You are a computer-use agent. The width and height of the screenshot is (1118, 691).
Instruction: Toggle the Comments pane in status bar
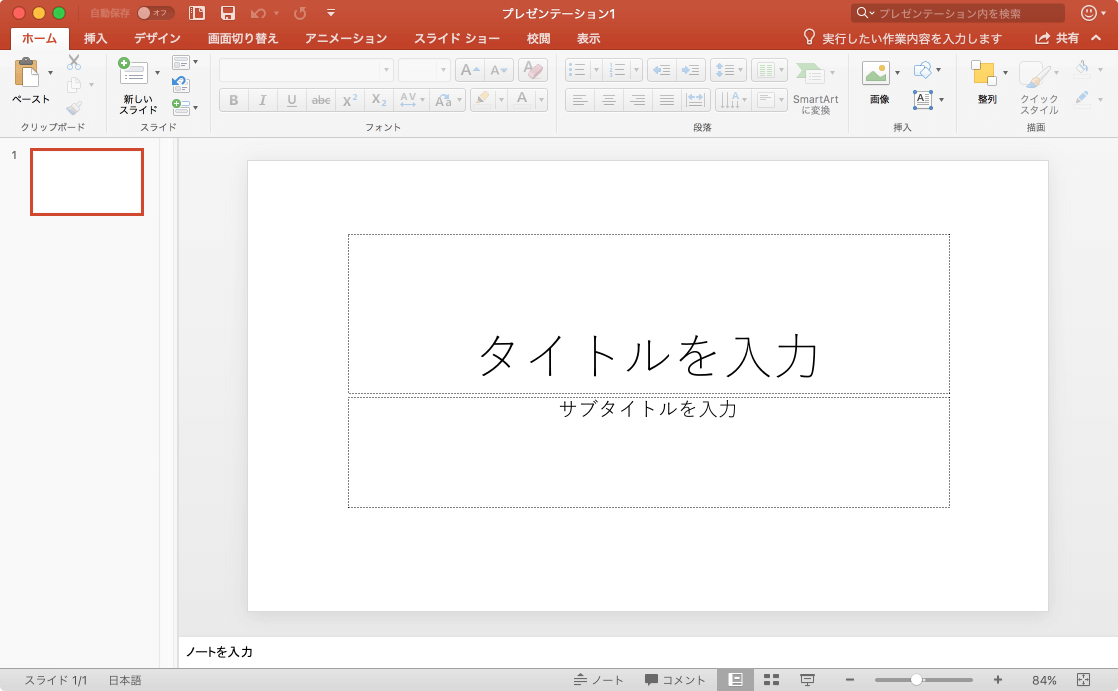click(675, 680)
